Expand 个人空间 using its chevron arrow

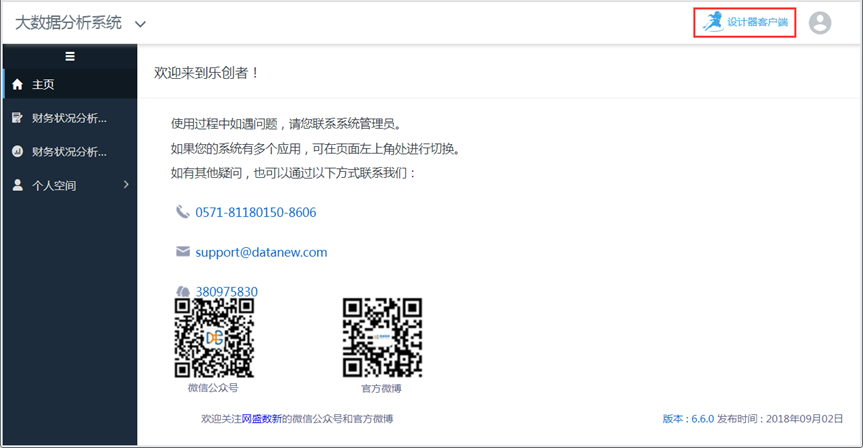126,184
